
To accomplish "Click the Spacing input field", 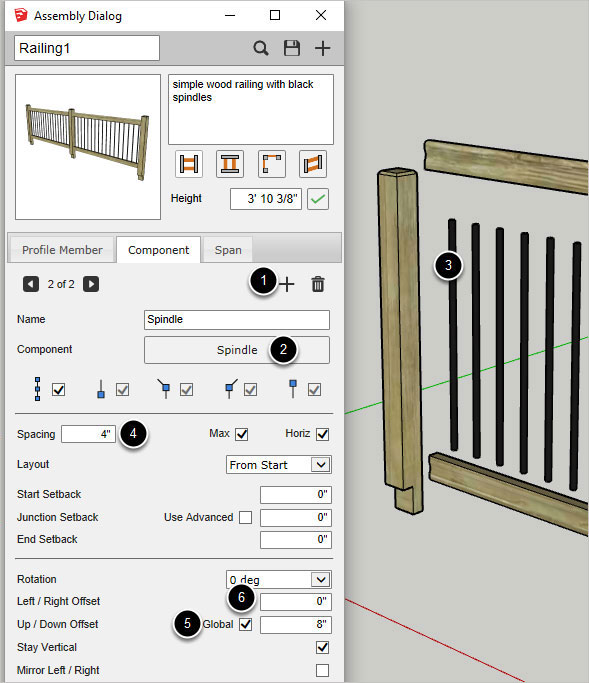I will click(88, 434).
